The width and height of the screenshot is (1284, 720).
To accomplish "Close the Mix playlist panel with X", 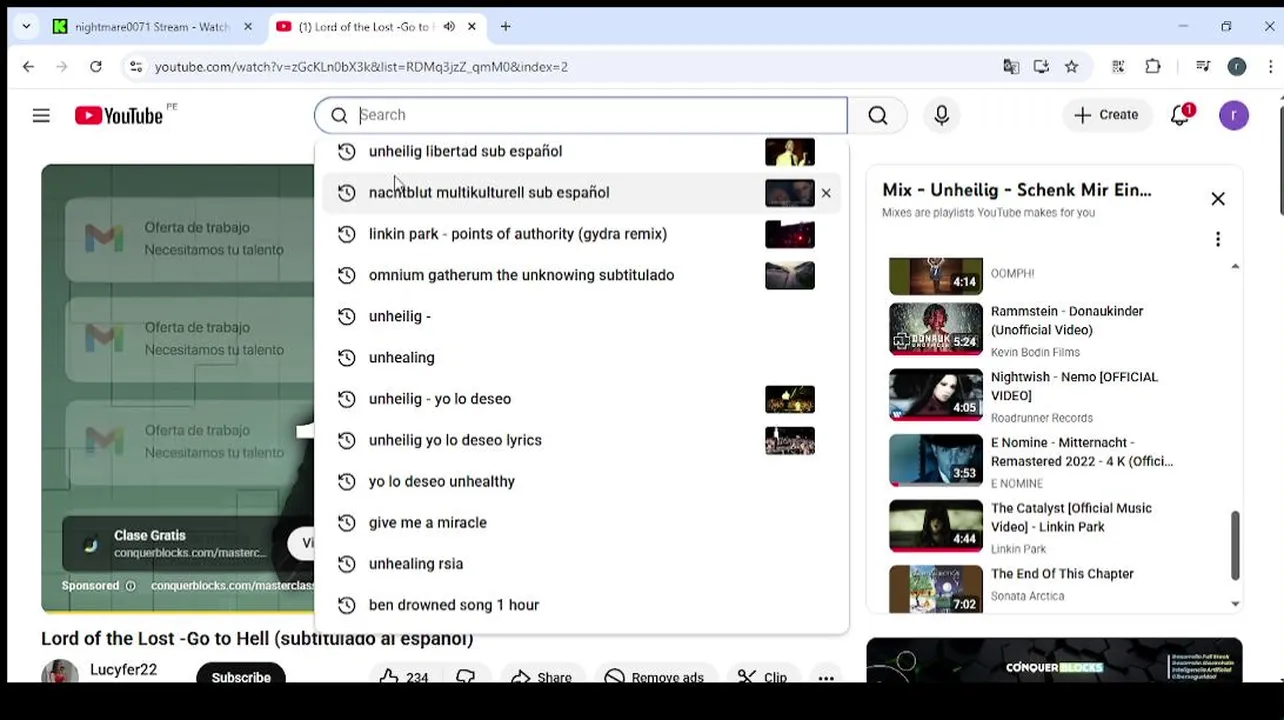I will coord(1218,199).
